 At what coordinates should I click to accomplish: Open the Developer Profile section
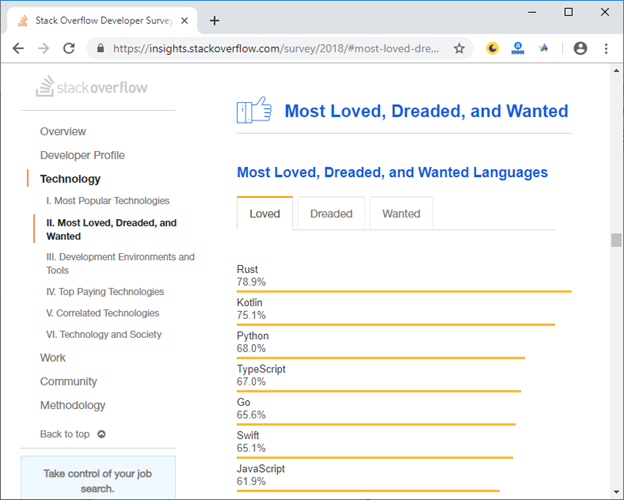point(82,155)
